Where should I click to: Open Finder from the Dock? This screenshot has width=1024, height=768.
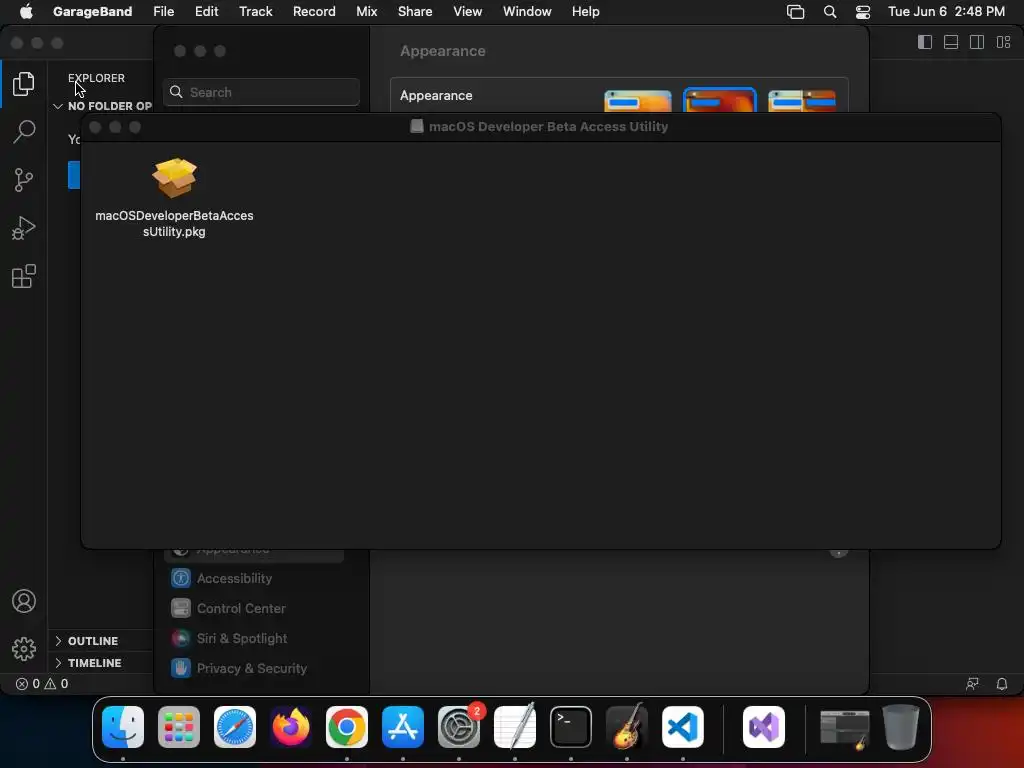[123, 727]
